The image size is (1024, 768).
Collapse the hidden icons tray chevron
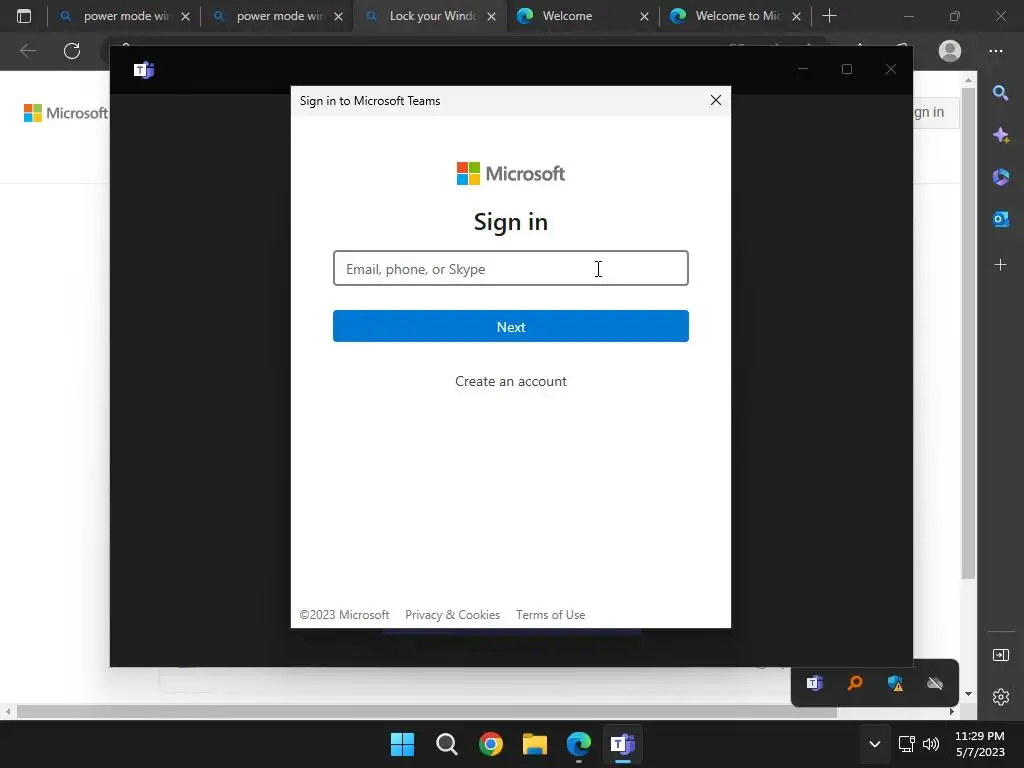[x=874, y=744]
